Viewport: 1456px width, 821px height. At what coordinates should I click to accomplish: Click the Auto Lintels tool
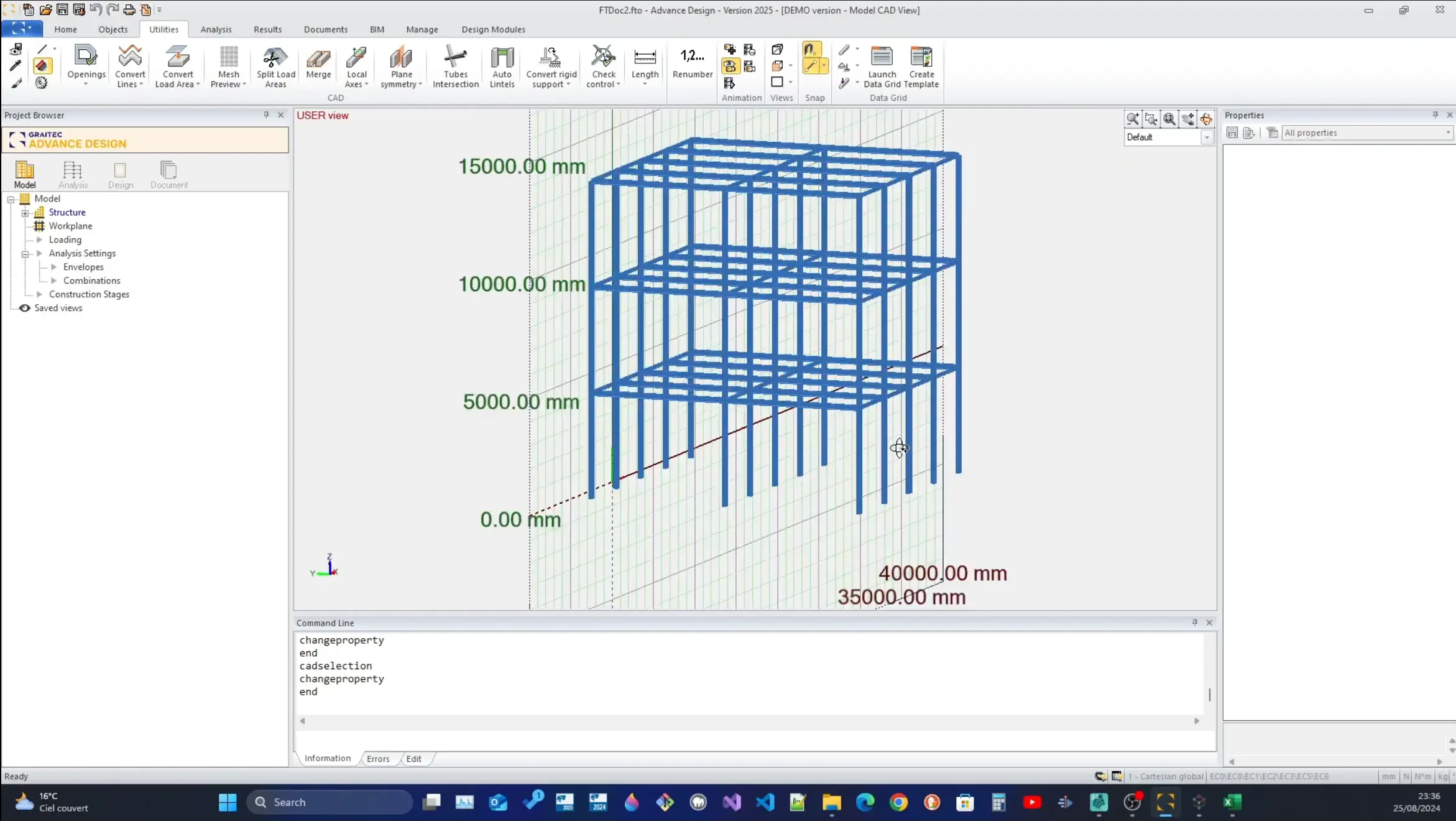(502, 65)
